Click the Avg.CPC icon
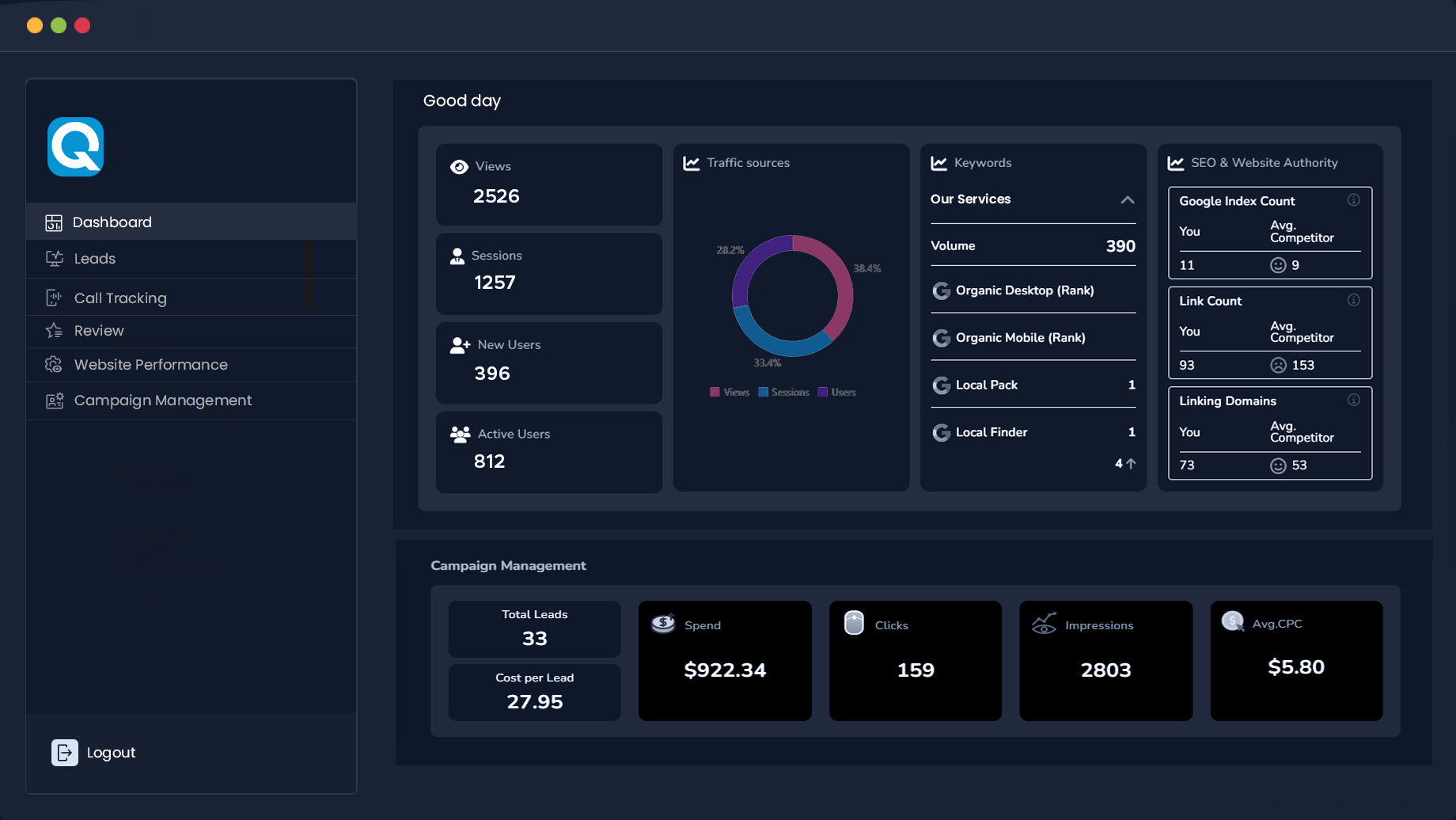1456x820 pixels. click(x=1233, y=621)
